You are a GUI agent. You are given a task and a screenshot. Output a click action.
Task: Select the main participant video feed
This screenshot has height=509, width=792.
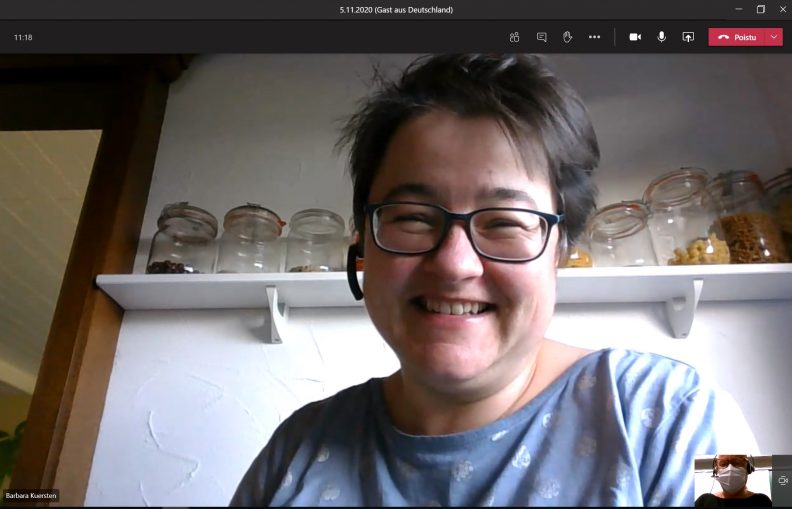click(400, 280)
